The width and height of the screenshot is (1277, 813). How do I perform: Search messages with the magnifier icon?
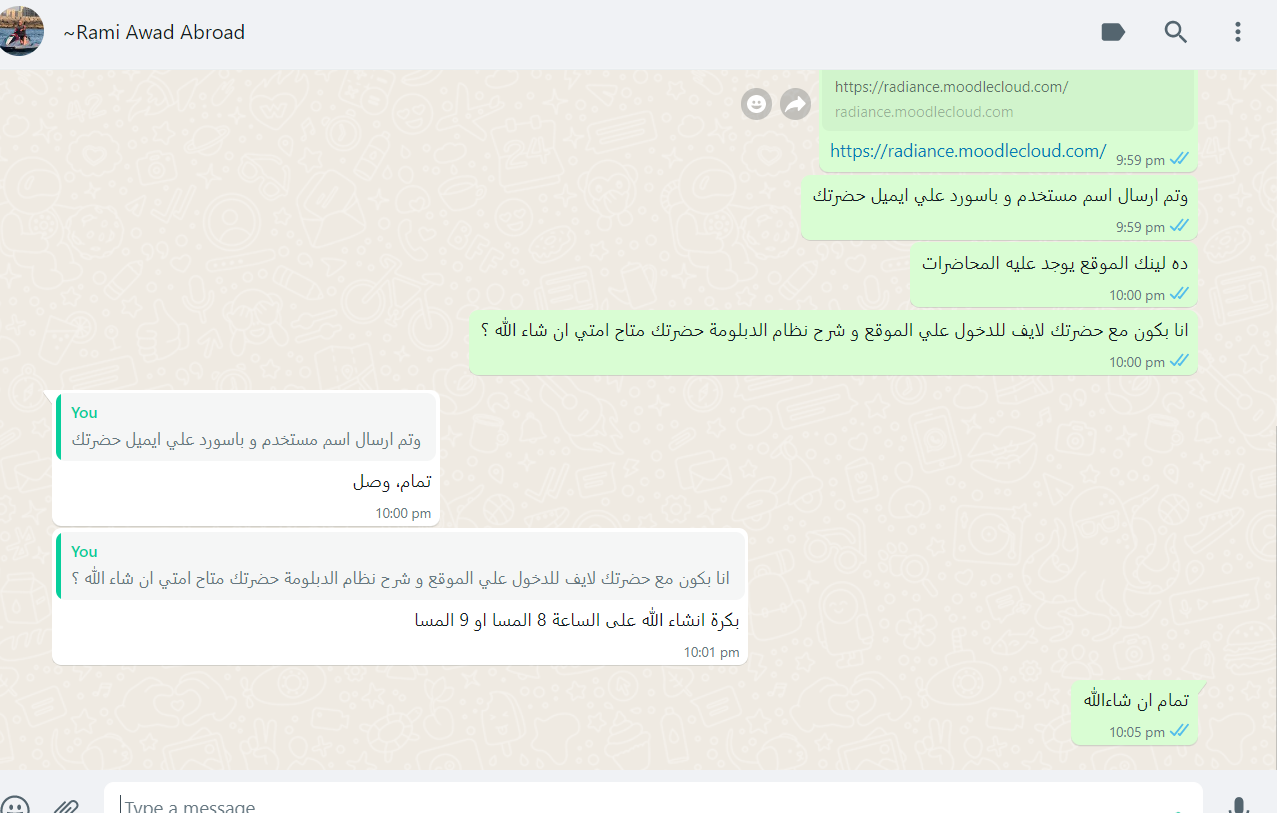[1176, 32]
